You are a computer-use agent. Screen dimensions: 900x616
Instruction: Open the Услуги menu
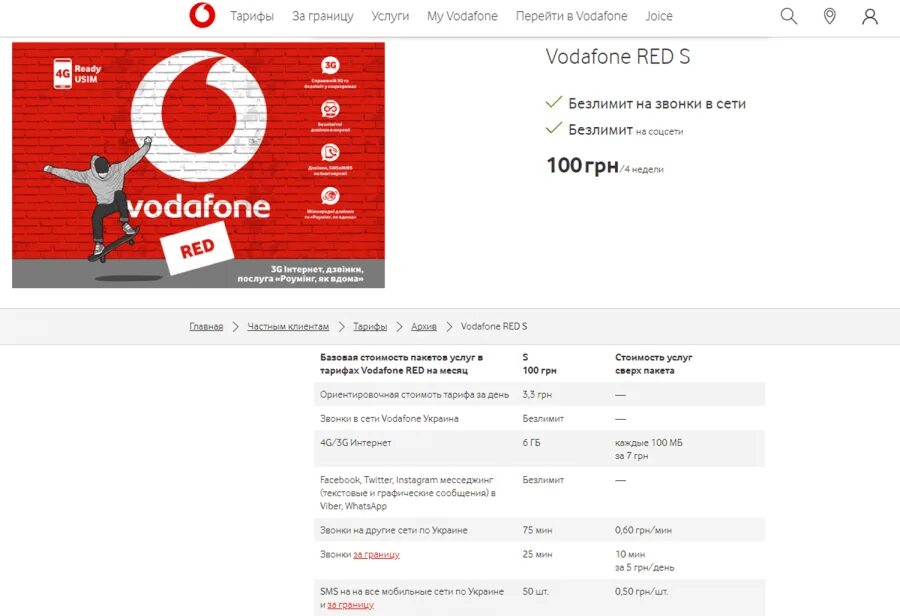(x=390, y=16)
